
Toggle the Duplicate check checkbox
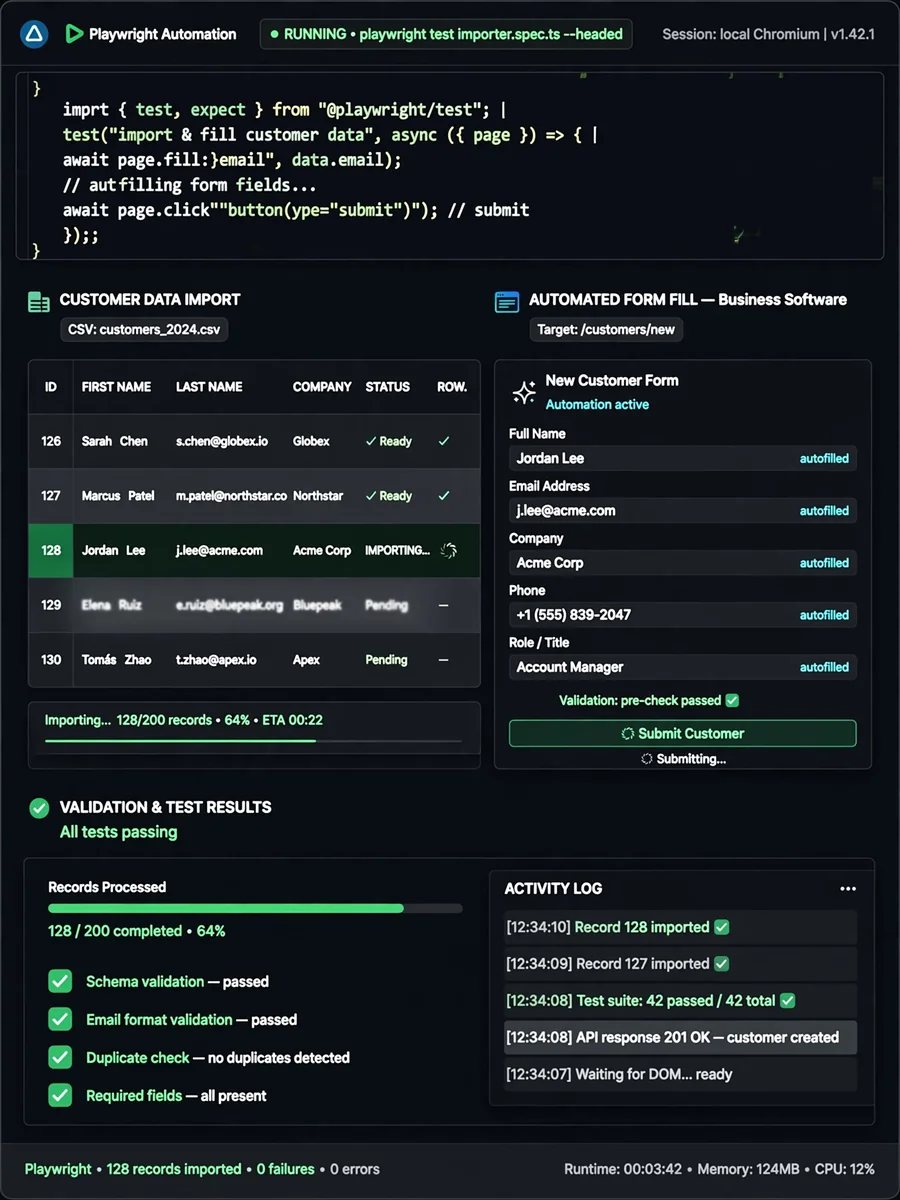61,1057
